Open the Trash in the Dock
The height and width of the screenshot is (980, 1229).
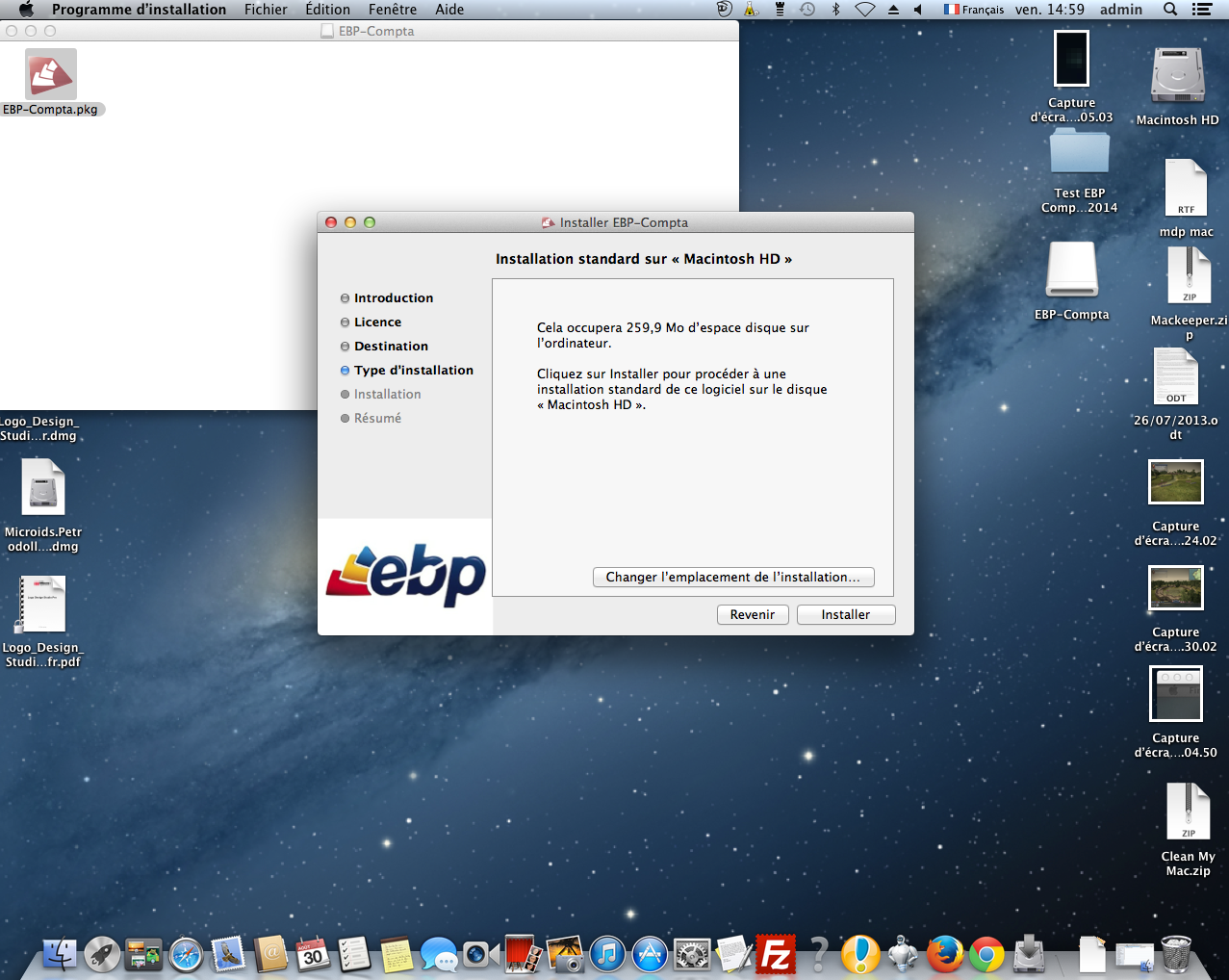(x=1176, y=954)
